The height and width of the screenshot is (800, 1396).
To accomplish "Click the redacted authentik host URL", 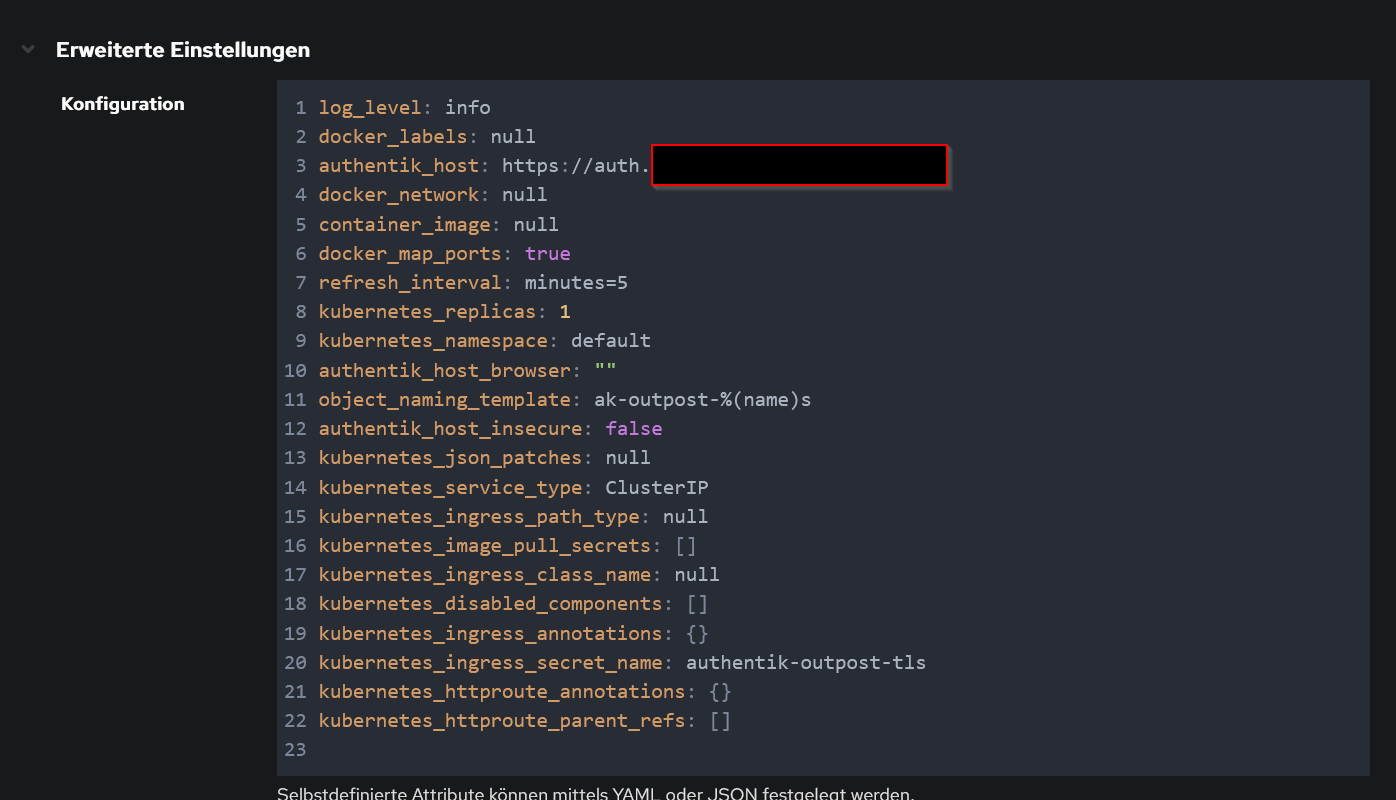I will [798, 165].
